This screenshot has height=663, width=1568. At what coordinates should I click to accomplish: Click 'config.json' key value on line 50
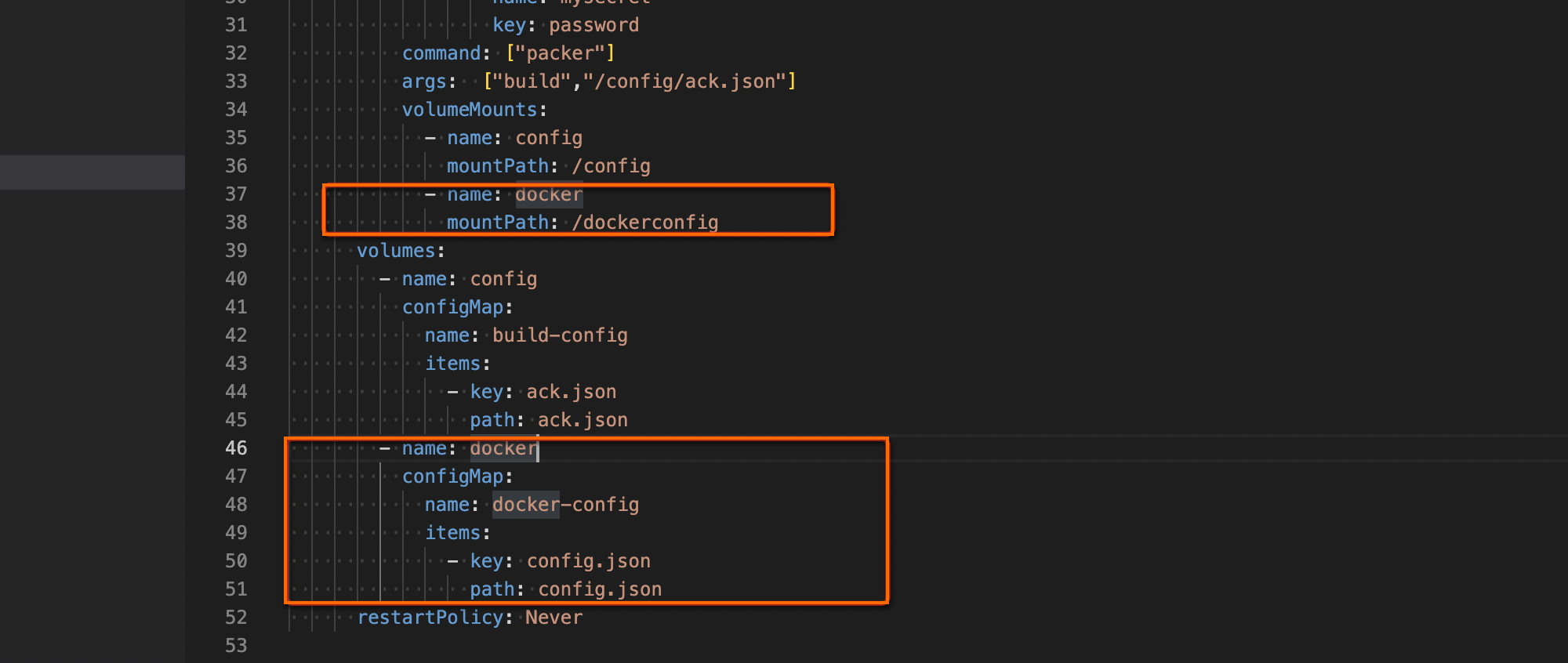point(588,561)
